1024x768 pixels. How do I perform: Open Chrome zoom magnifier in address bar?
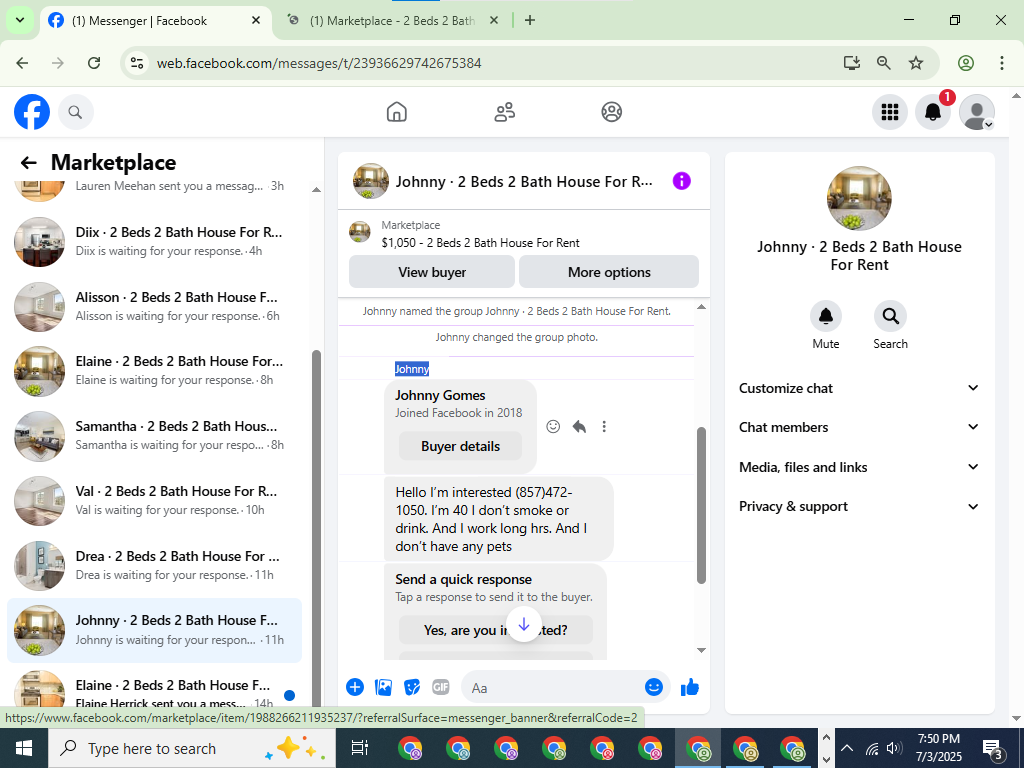pyautogui.click(x=884, y=63)
